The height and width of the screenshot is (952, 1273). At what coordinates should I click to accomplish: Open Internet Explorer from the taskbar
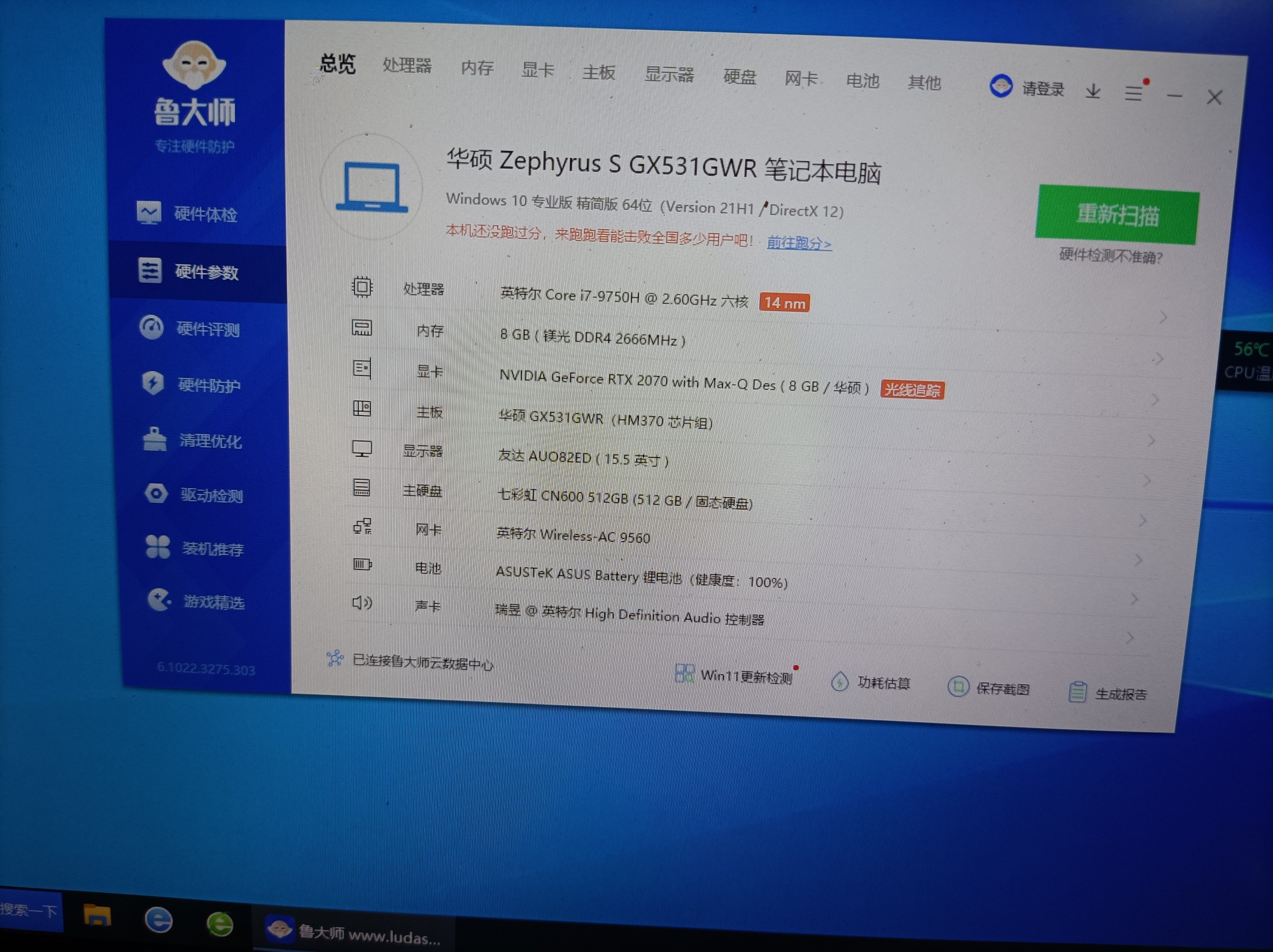tap(158, 920)
